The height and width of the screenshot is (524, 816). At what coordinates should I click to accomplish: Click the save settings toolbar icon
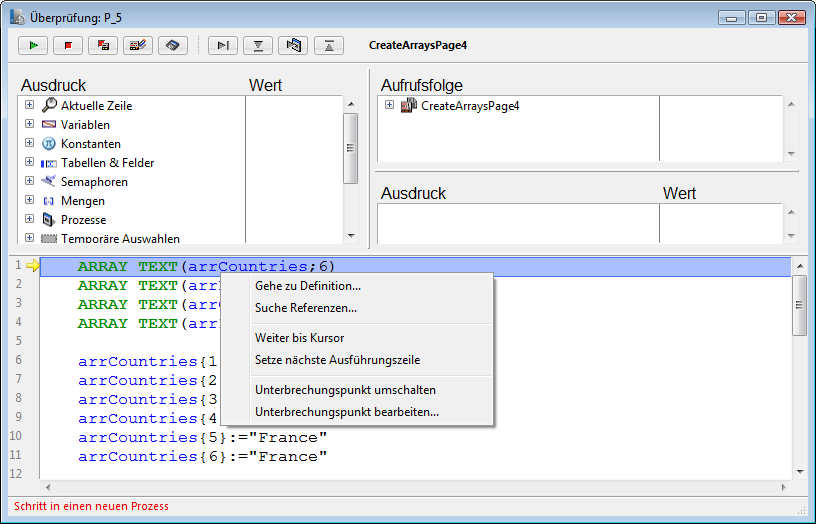(x=173, y=45)
